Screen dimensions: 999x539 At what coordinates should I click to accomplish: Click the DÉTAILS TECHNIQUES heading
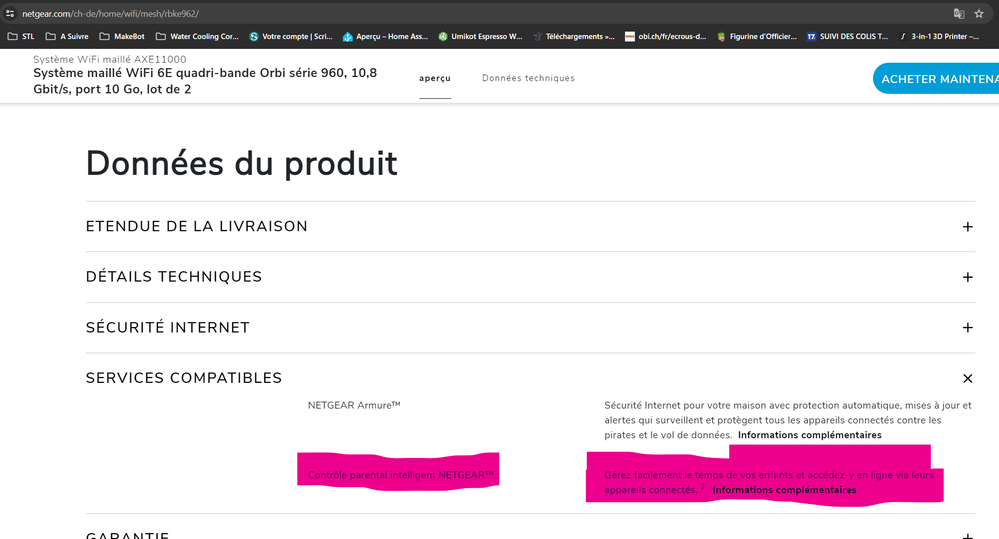tap(174, 277)
